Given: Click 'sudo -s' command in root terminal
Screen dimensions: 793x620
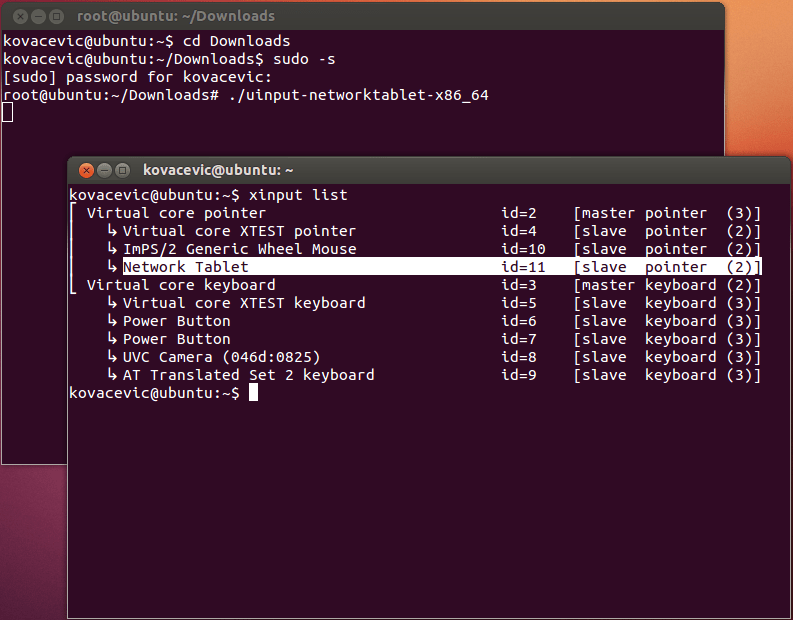Looking at the screenshot, I should (x=304, y=59).
